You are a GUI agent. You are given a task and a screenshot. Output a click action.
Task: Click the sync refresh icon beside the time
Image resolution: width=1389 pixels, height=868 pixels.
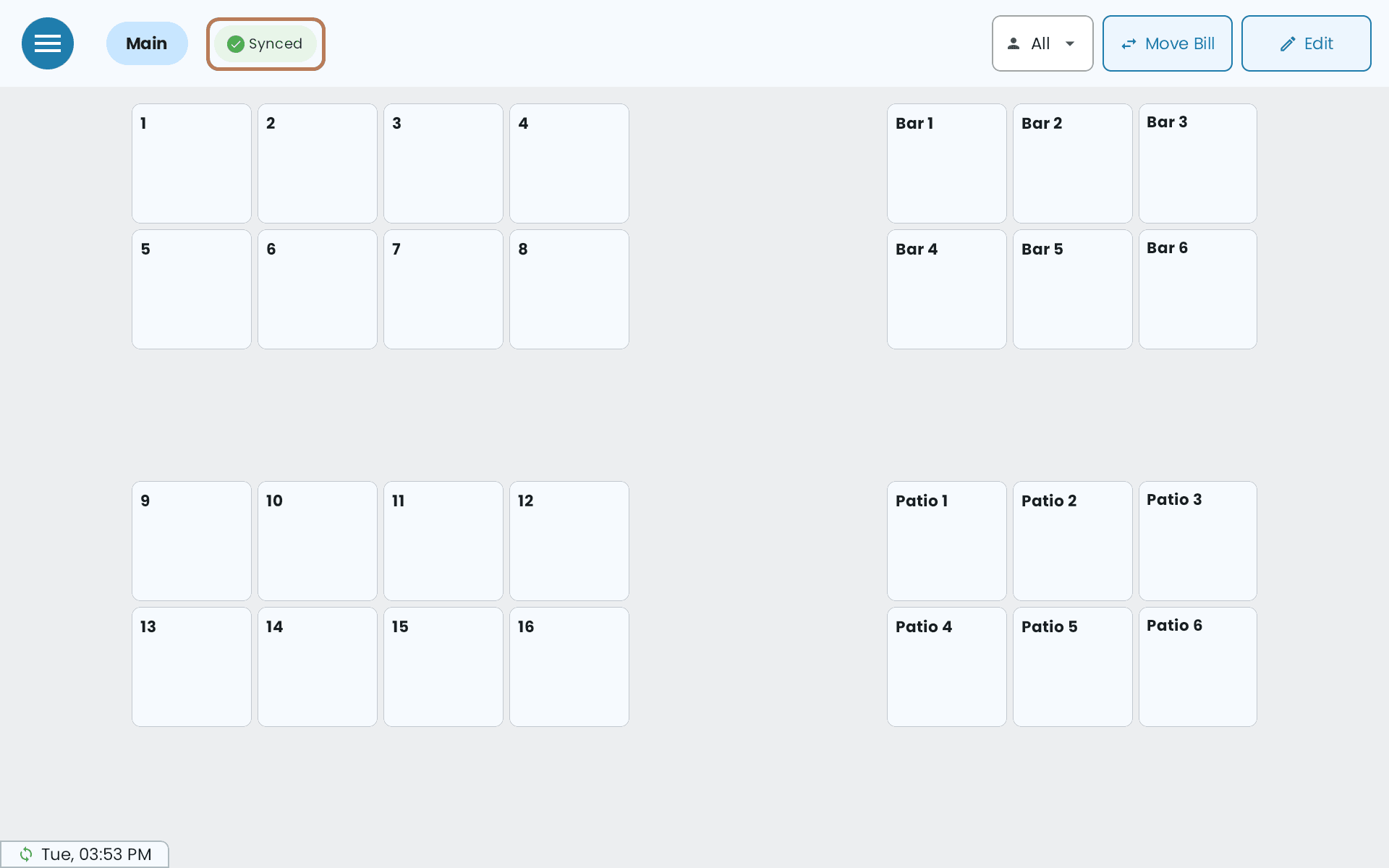[26, 854]
